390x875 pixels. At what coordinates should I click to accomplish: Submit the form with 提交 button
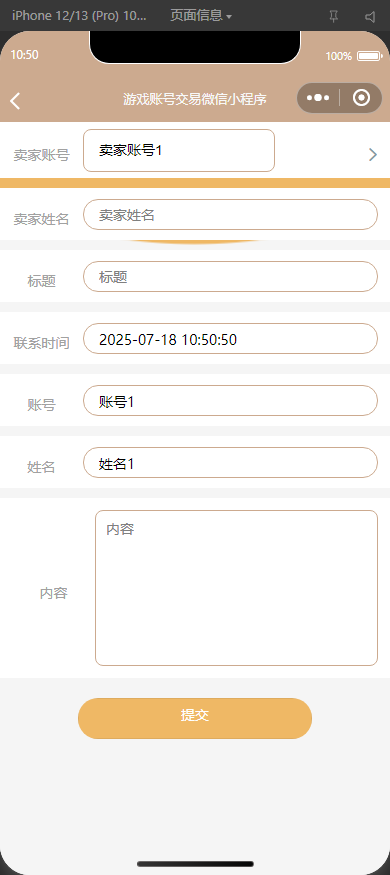(195, 718)
